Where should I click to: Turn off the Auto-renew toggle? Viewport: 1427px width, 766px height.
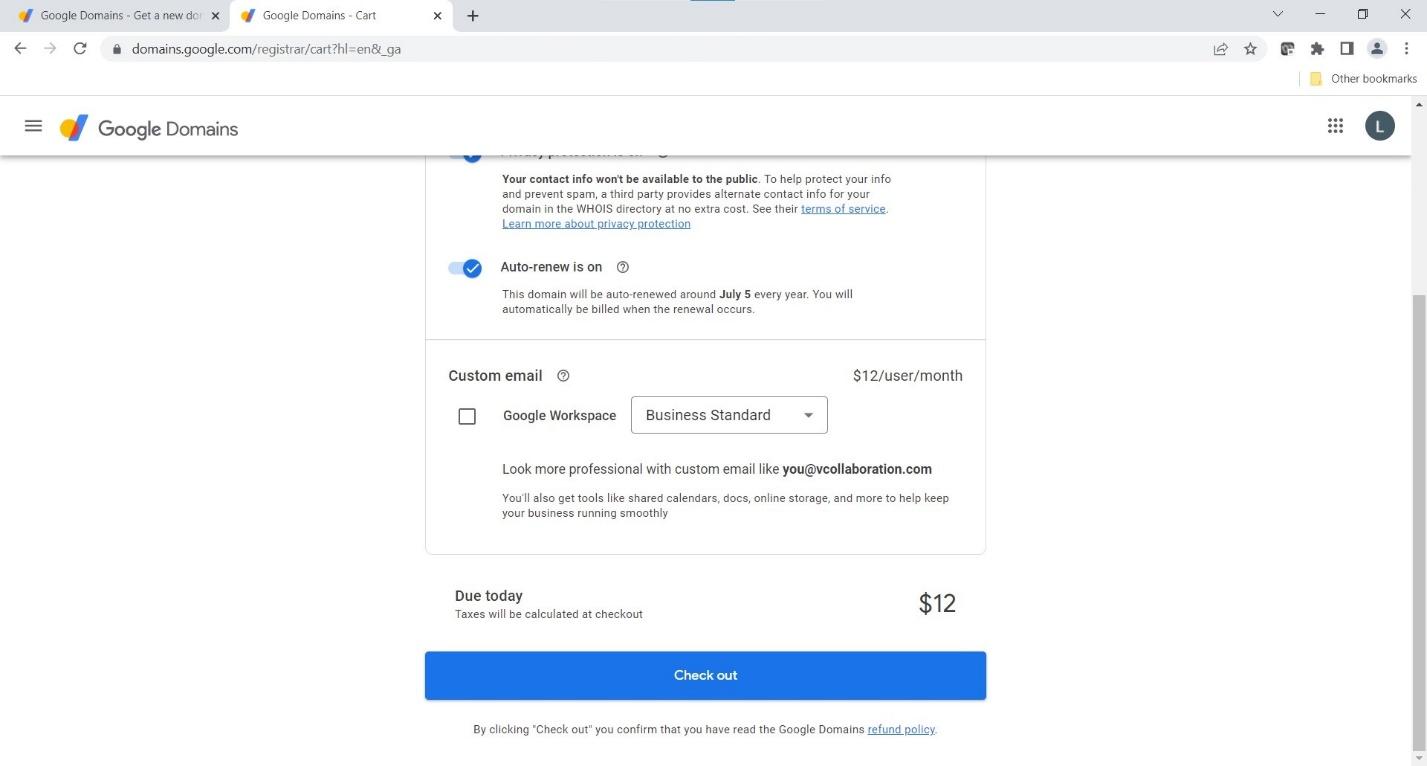465,268
